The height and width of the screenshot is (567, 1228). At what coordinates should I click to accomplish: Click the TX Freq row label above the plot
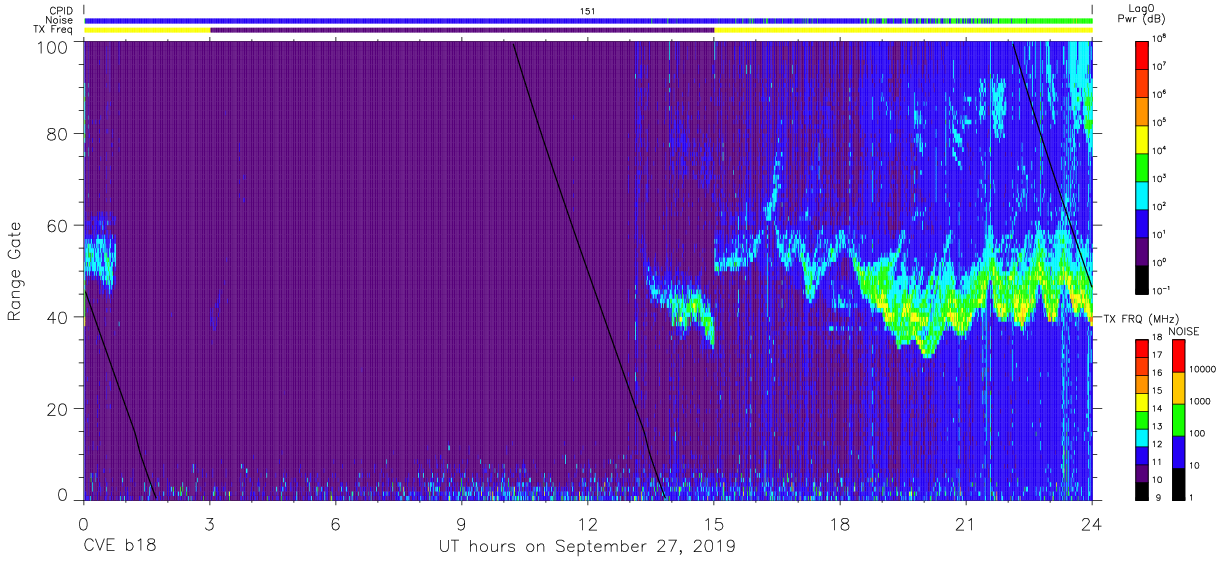click(x=51, y=30)
